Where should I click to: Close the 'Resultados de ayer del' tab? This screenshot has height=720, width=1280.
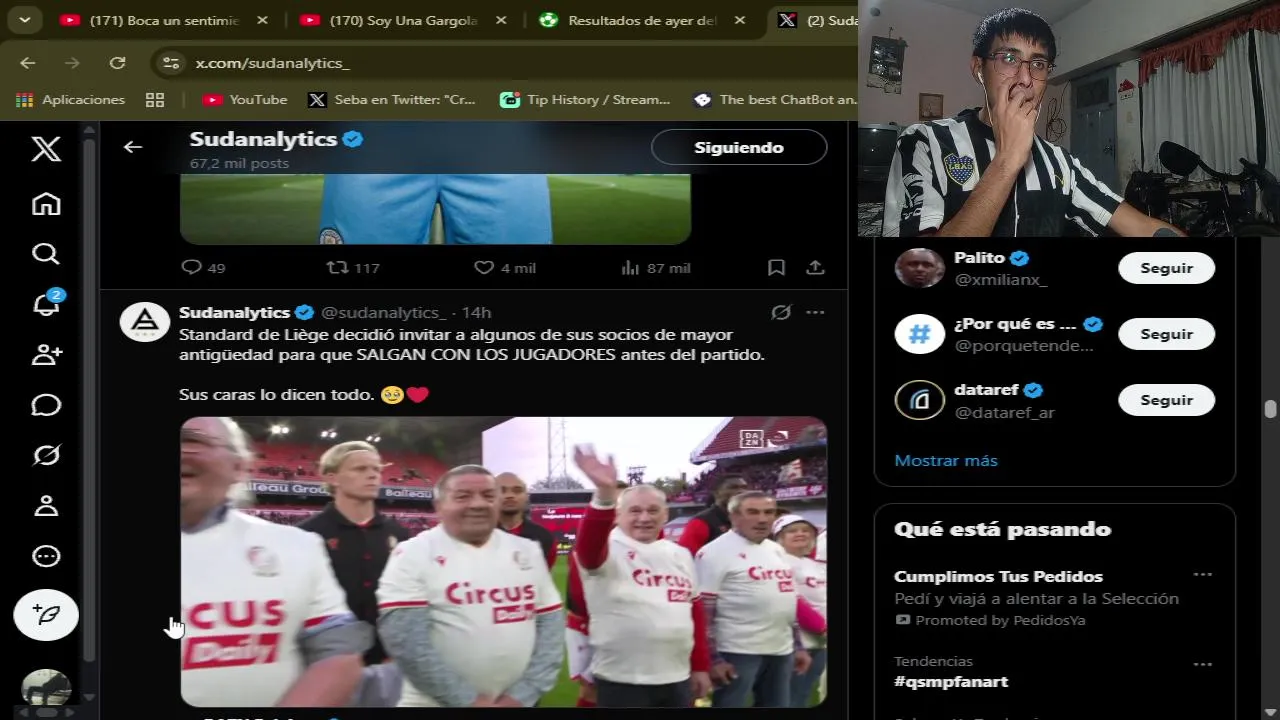point(740,20)
